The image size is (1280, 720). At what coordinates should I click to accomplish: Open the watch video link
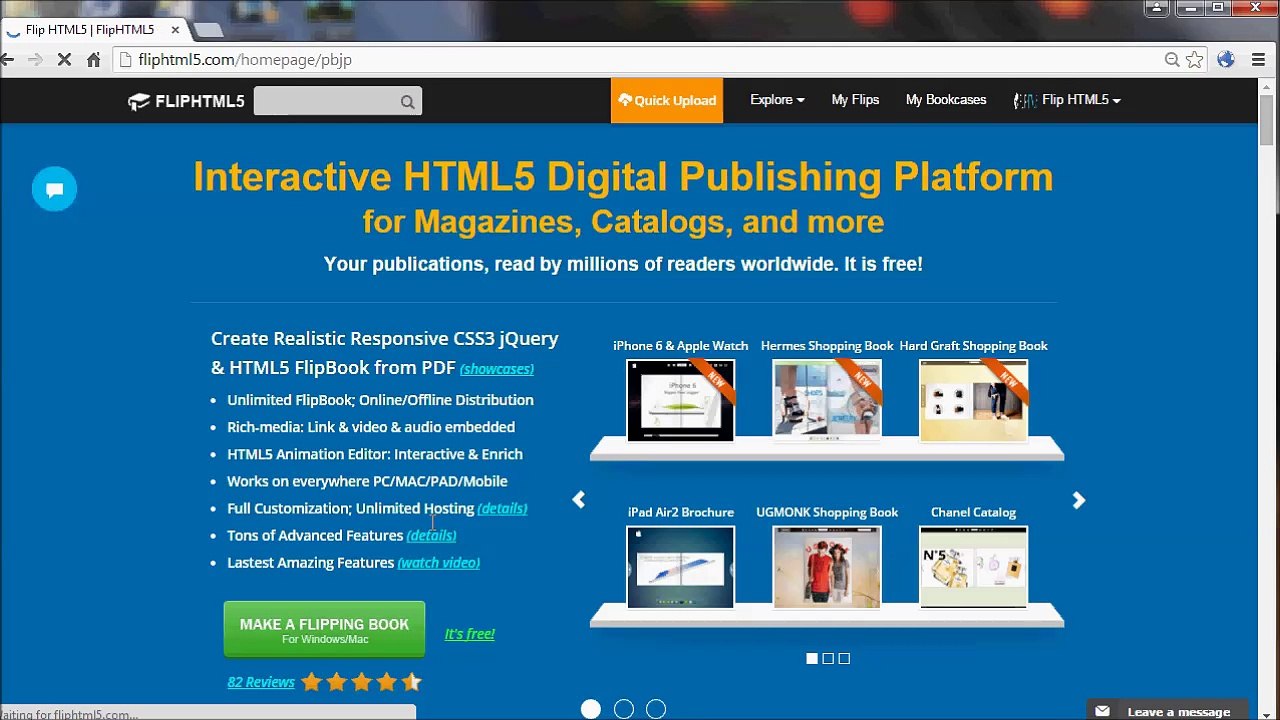(x=439, y=563)
